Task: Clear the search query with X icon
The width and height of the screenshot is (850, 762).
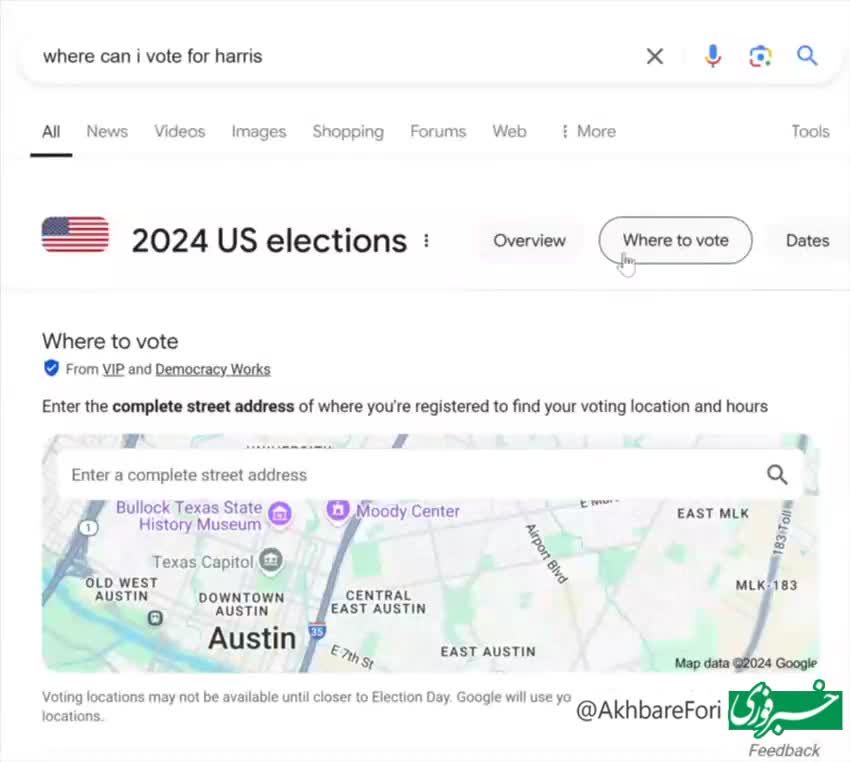Action: pyautogui.click(x=655, y=56)
